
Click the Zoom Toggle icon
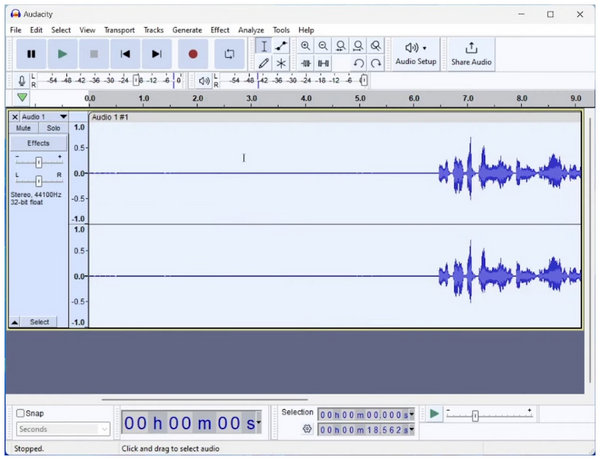[x=376, y=46]
